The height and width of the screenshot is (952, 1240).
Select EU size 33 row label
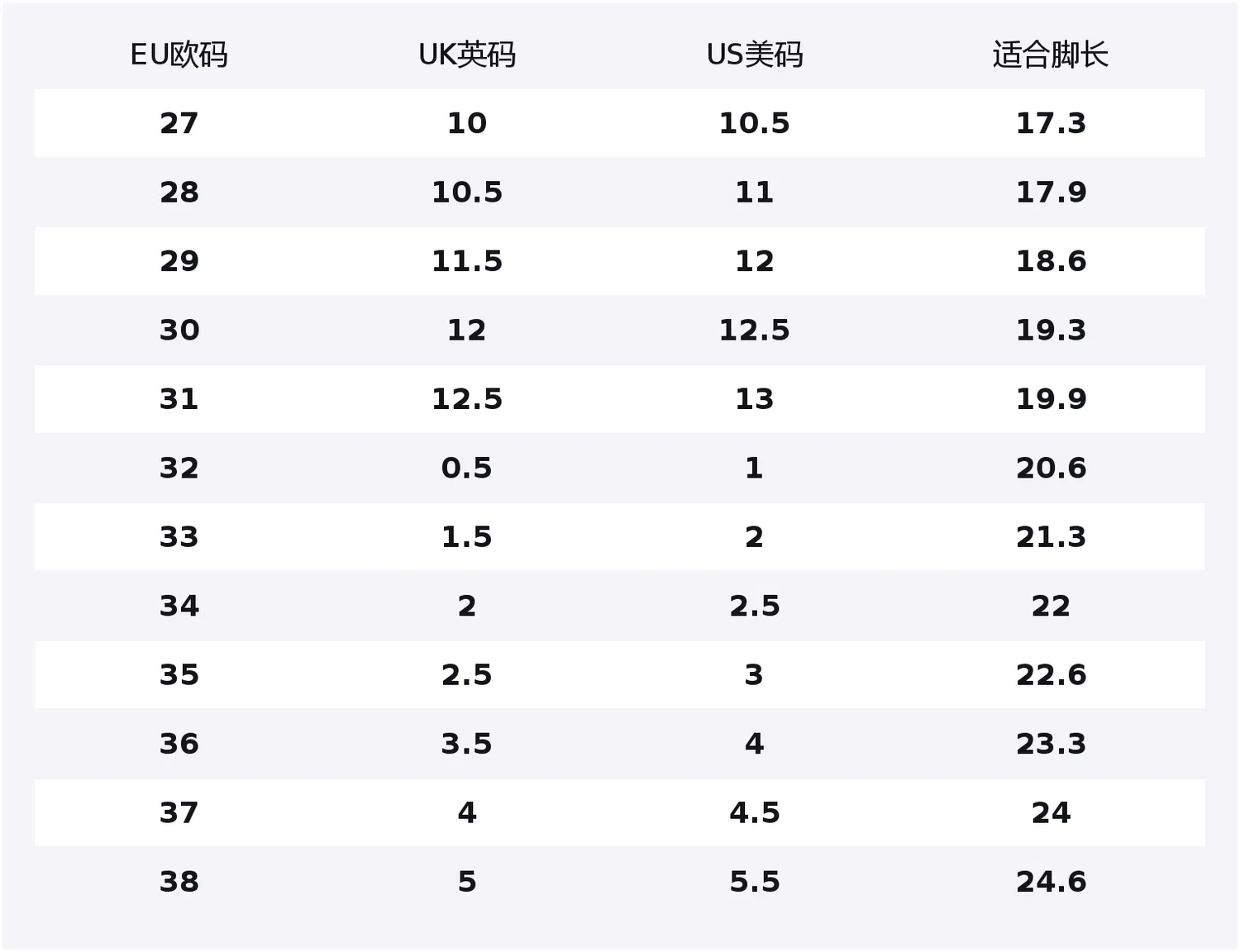point(179,536)
